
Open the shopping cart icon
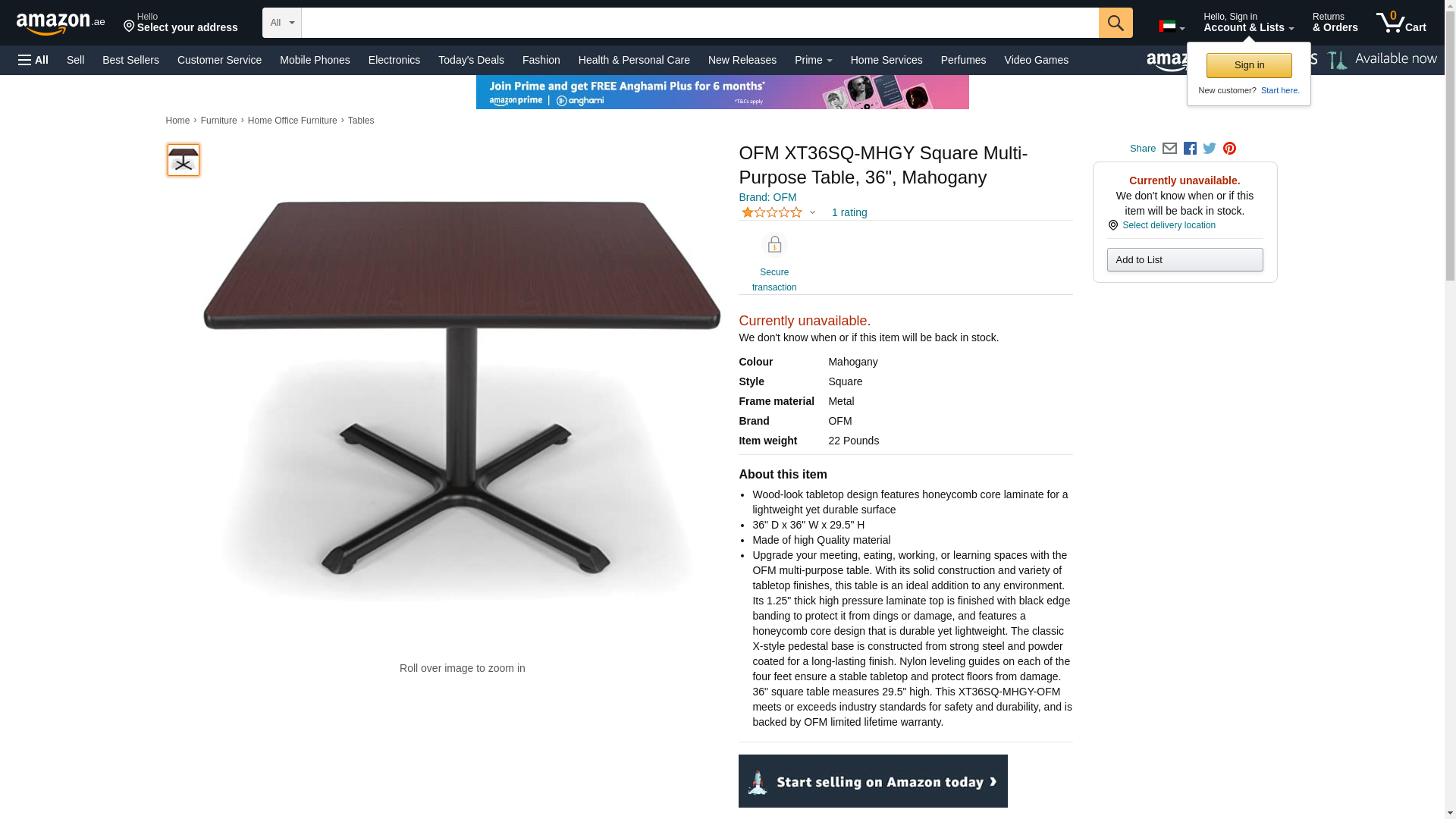(x=1401, y=23)
